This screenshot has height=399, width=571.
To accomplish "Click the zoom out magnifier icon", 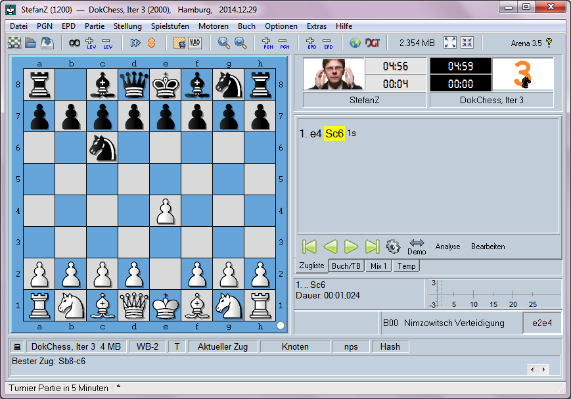I will coord(240,43).
